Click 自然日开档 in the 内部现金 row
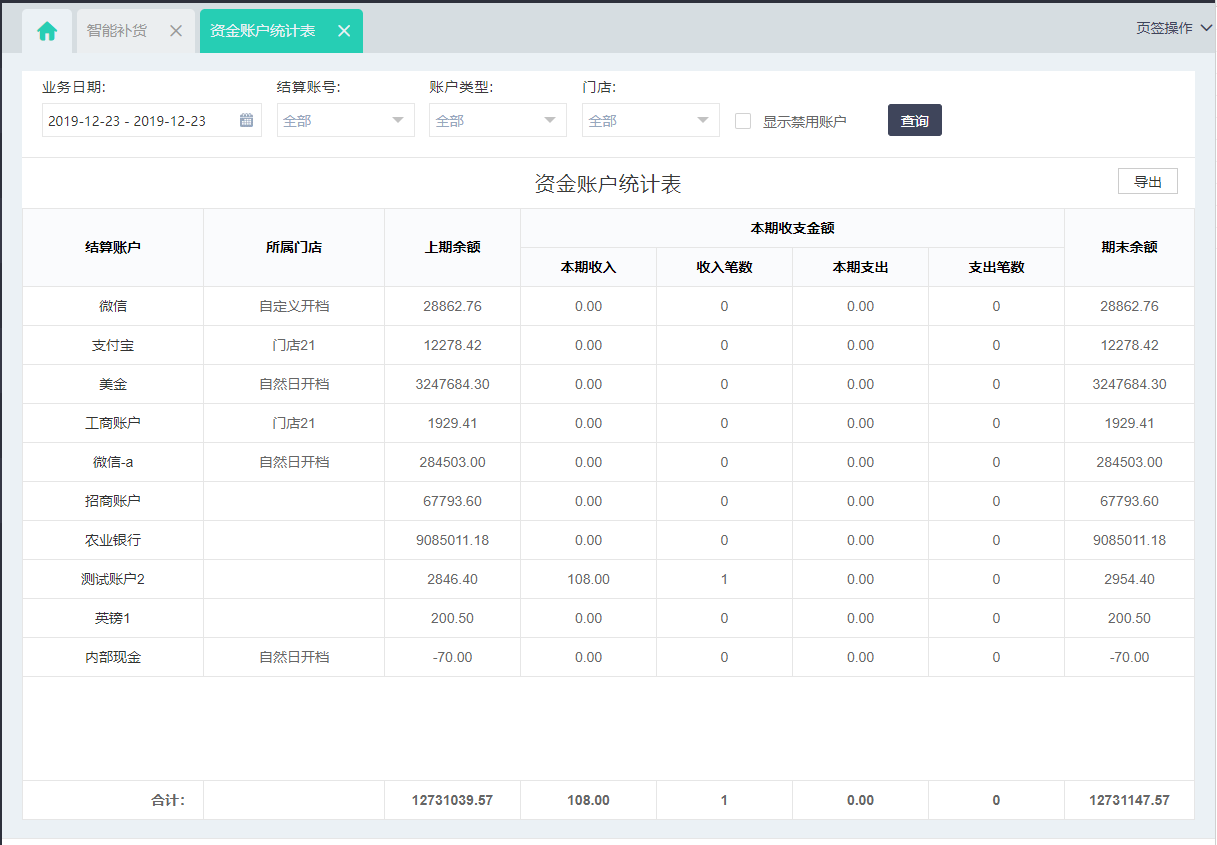 294,657
